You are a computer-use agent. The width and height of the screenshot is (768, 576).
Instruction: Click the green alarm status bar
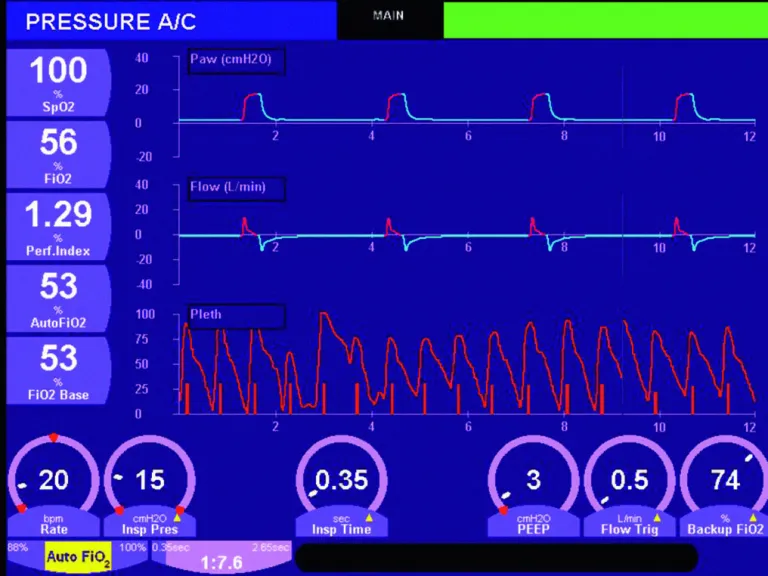pos(604,20)
